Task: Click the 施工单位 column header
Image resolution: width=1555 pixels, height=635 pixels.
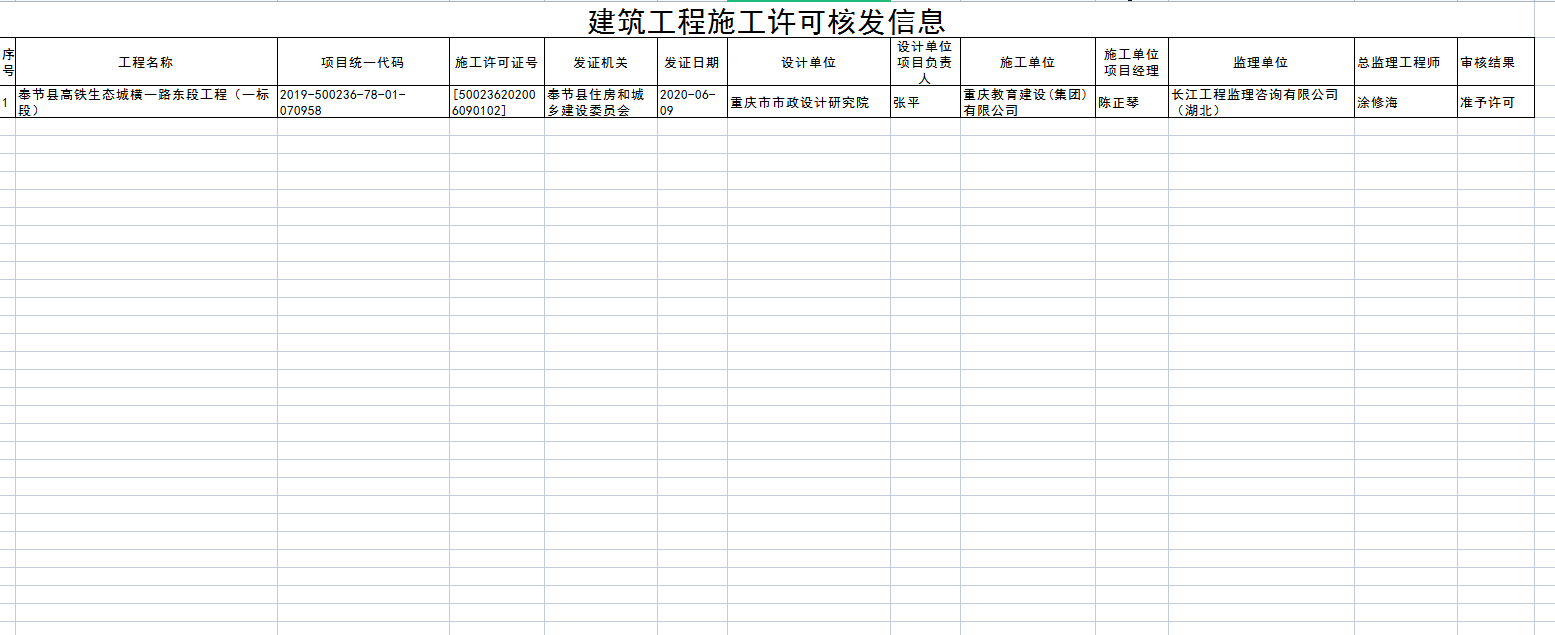Action: pyautogui.click(x=1028, y=62)
